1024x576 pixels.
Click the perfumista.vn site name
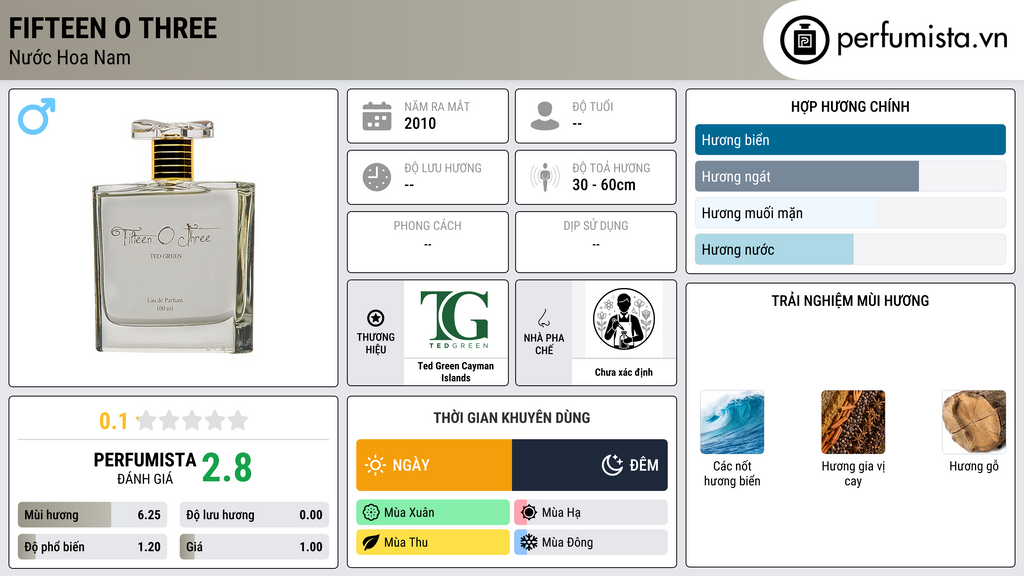[x=922, y=39]
